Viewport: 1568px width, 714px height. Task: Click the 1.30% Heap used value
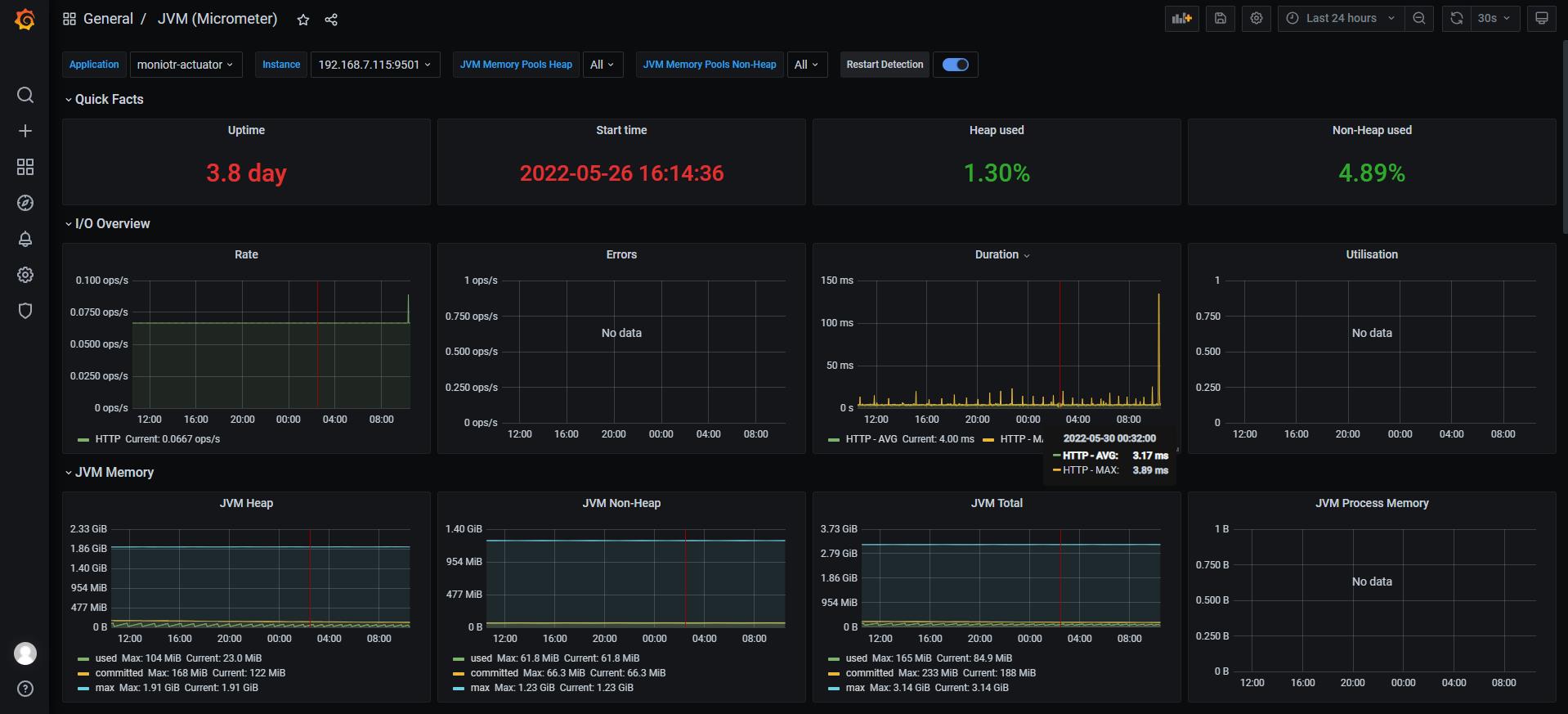coord(997,173)
